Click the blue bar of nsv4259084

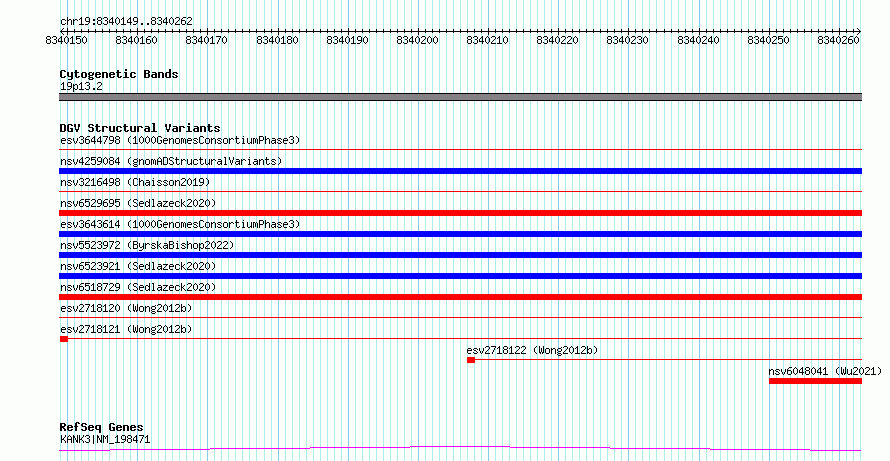click(460, 171)
